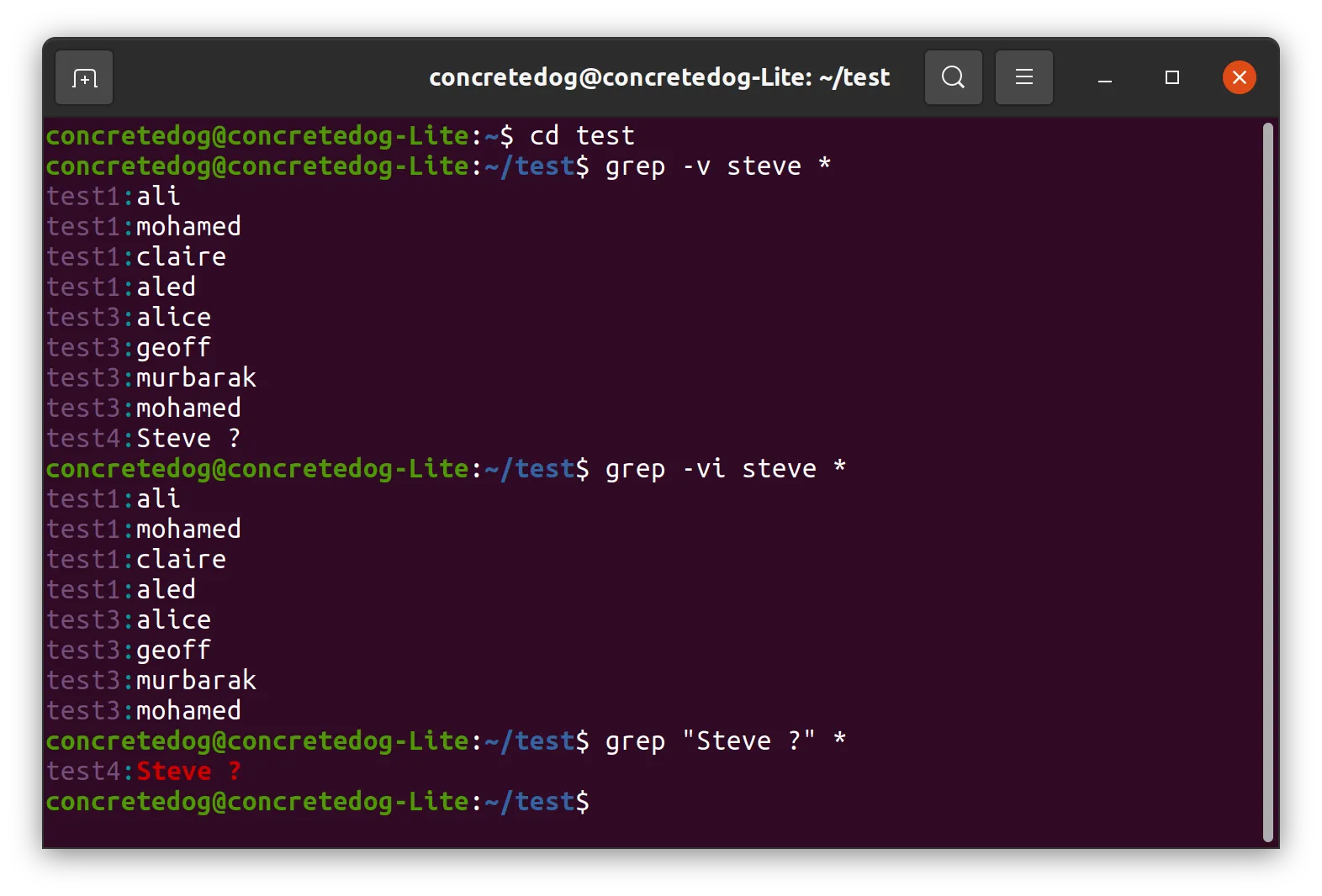Click the second test1:claire line

click(136, 560)
